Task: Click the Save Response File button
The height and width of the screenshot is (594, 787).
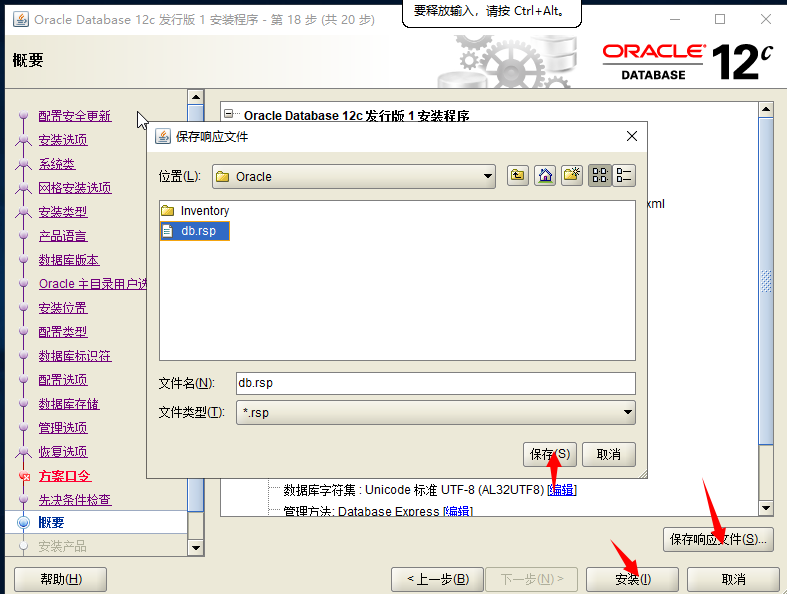Action: [x=718, y=539]
